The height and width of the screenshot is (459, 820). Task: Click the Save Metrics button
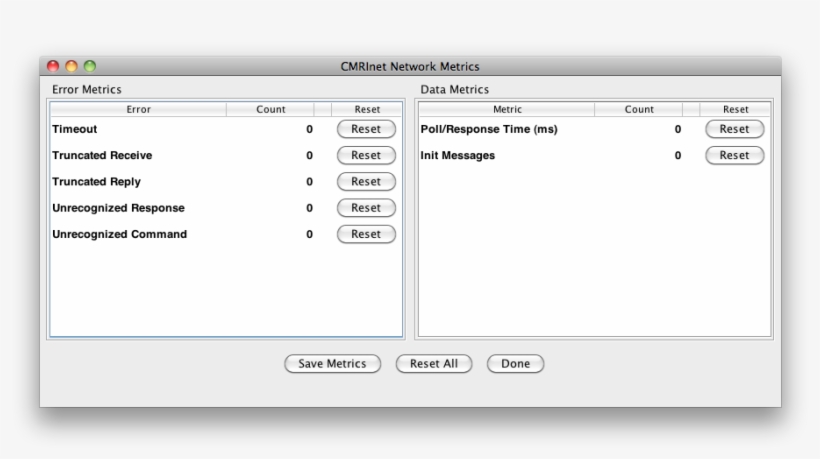[332, 364]
